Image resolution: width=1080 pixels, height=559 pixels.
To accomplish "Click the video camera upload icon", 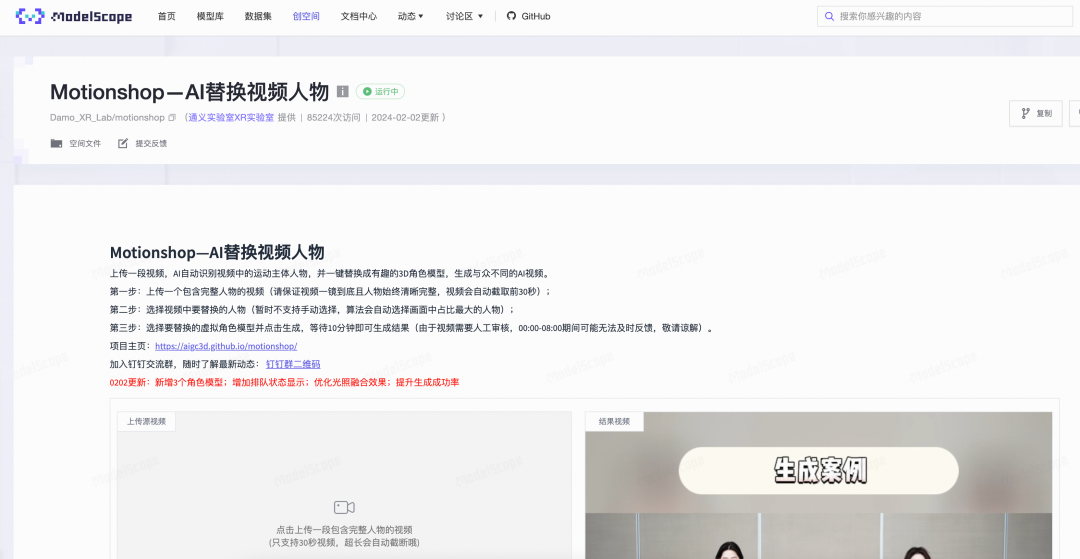I will pos(344,507).
